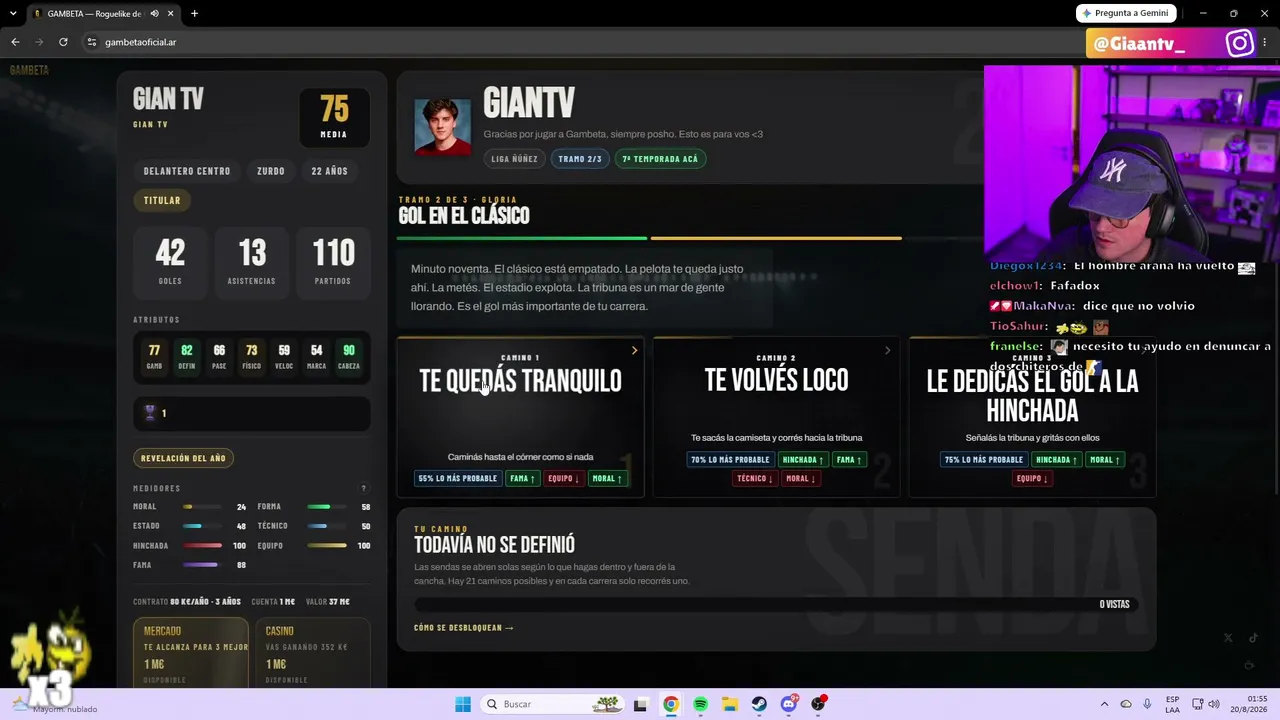
Task: Click the Tramo 2/3 tag
Action: click(580, 159)
